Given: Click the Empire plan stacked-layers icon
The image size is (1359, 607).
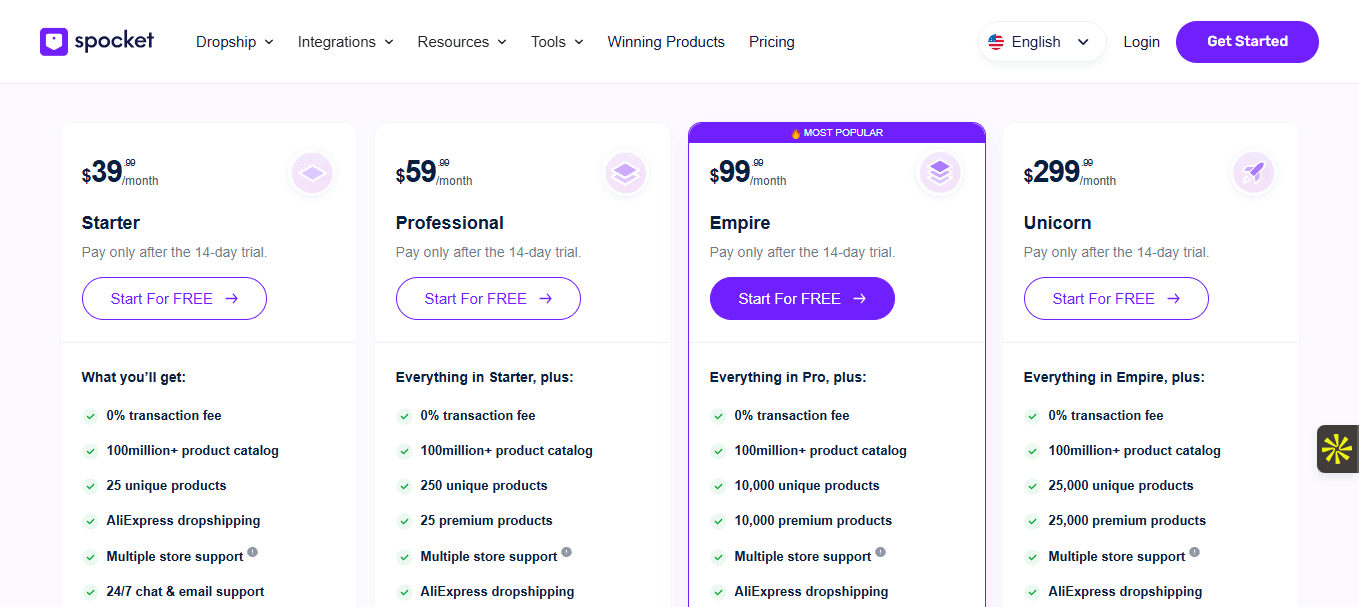Looking at the screenshot, I should [x=940, y=173].
